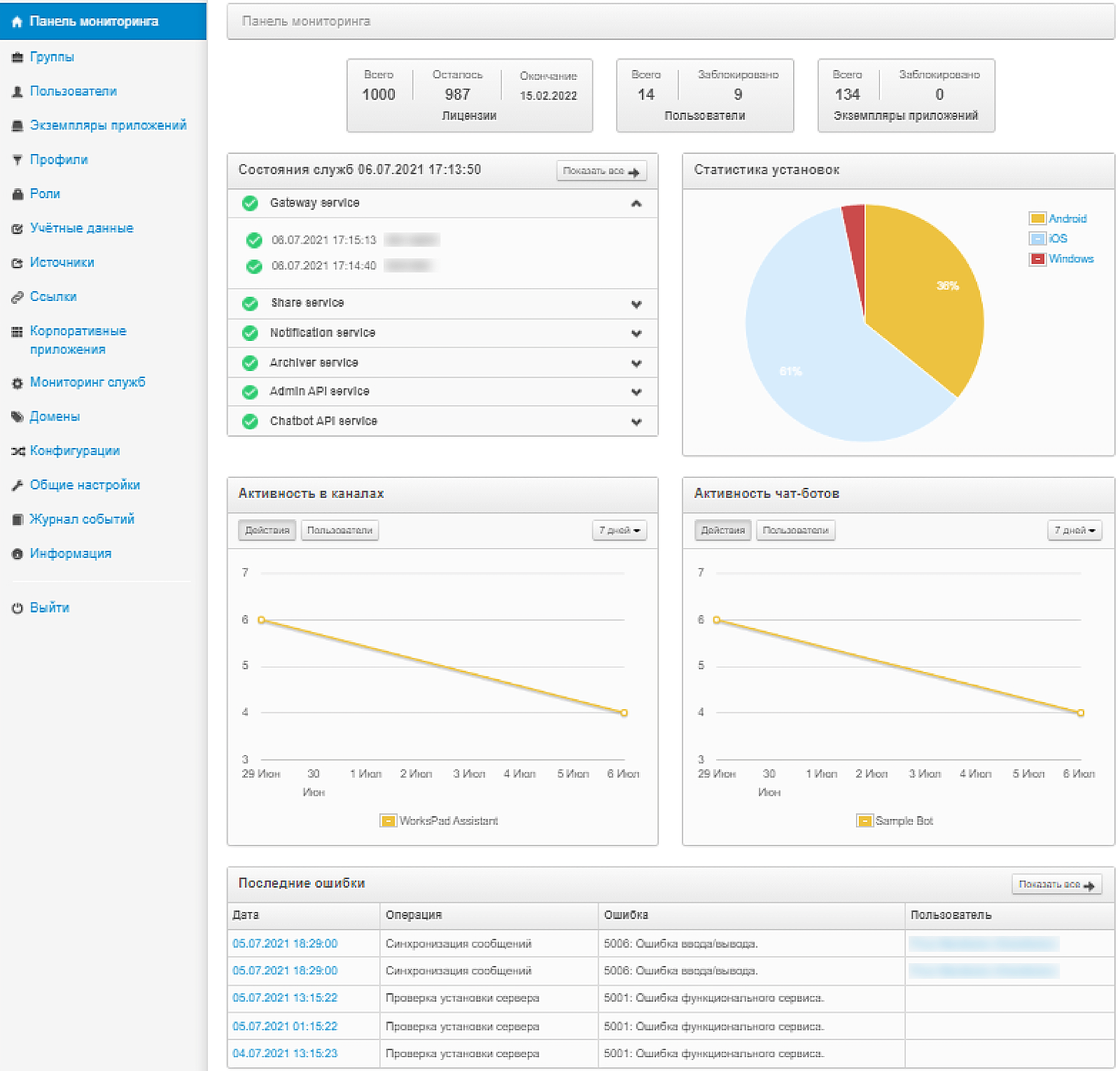Click the Android legend color swatch
Screen dimensions: 1120x1071
[x=1037, y=219]
